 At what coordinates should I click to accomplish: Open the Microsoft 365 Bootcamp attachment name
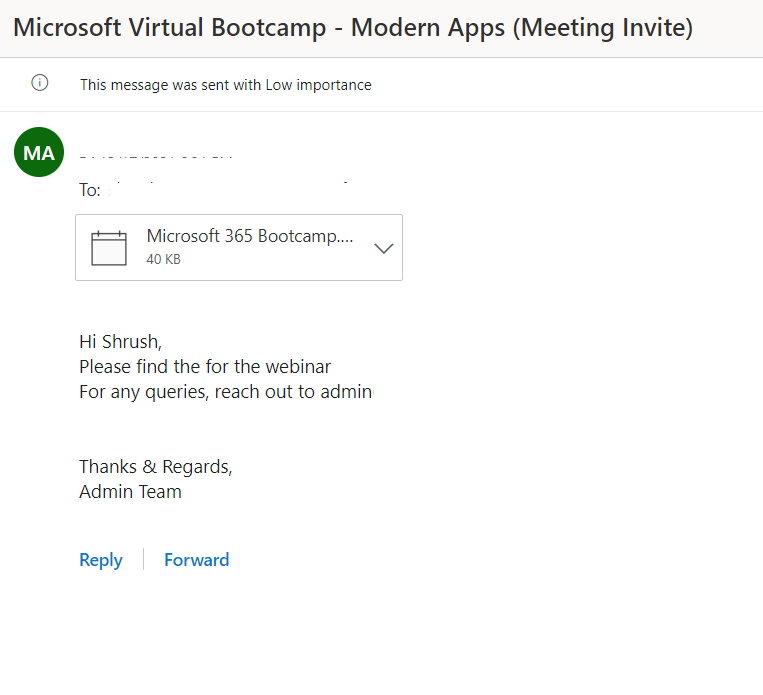pyautogui.click(x=249, y=237)
